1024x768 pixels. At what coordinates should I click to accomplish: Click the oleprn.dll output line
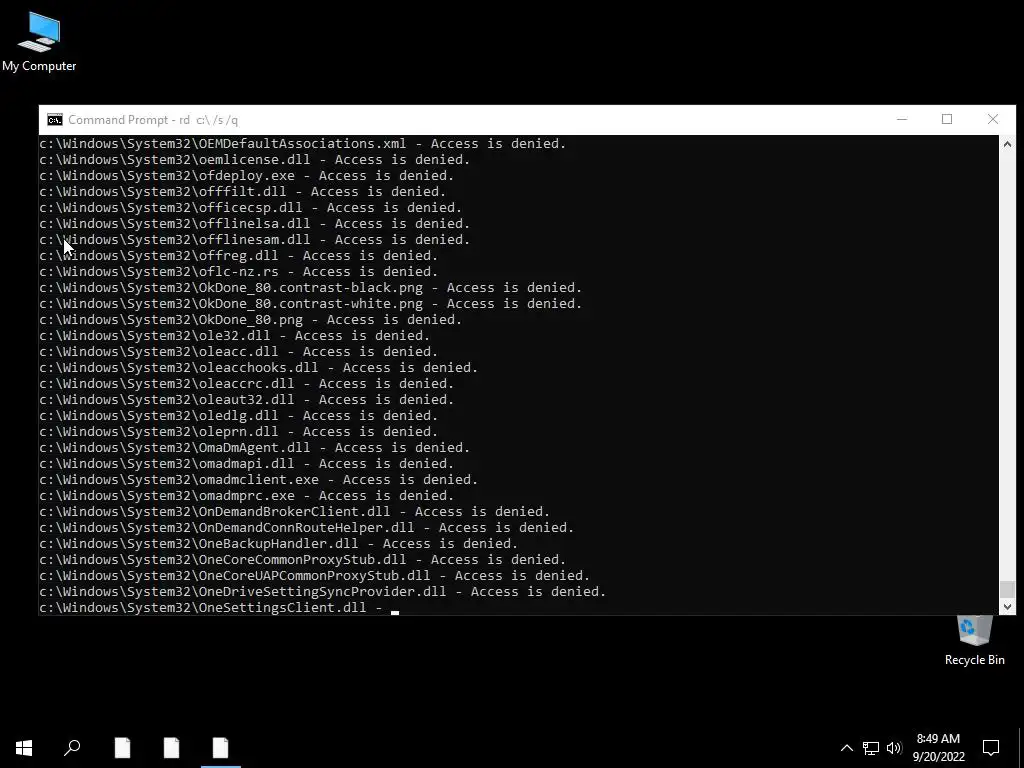(238, 432)
